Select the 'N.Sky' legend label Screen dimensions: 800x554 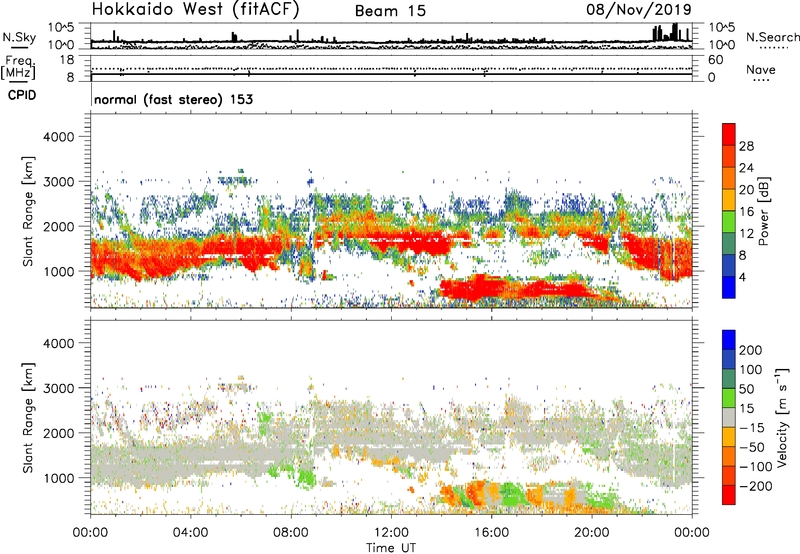point(19,37)
